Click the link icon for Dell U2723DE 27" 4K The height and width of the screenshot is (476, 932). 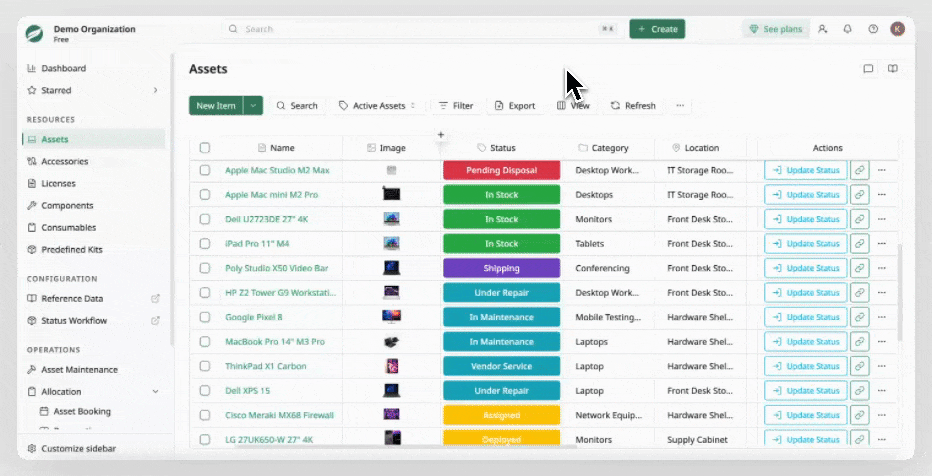pyautogui.click(x=859, y=219)
